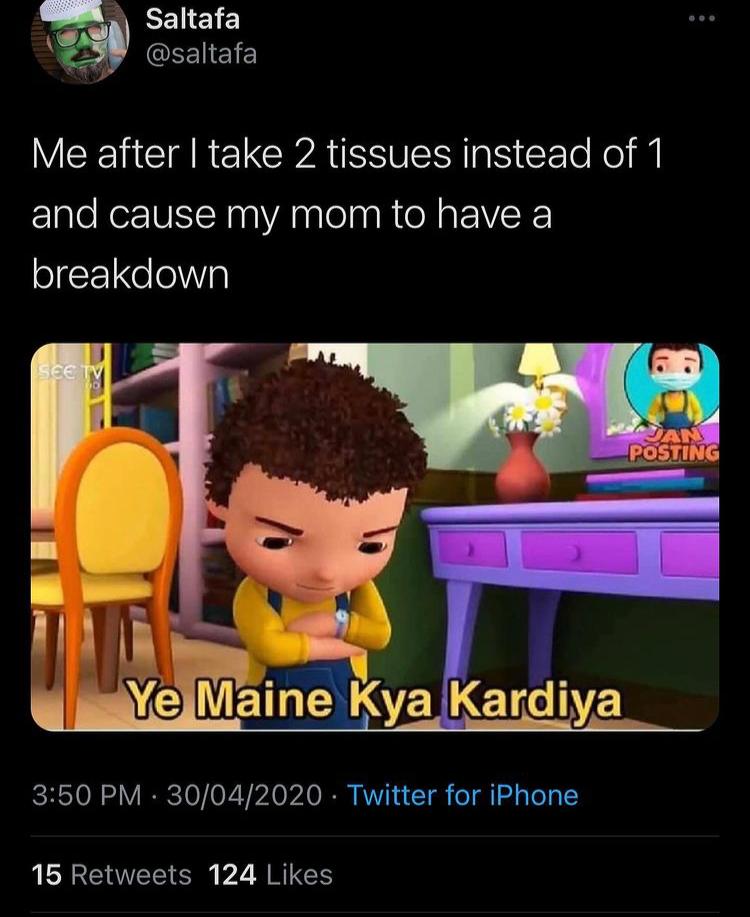
Task: Open Saltafa's profile avatar picture
Action: [x=80, y=40]
